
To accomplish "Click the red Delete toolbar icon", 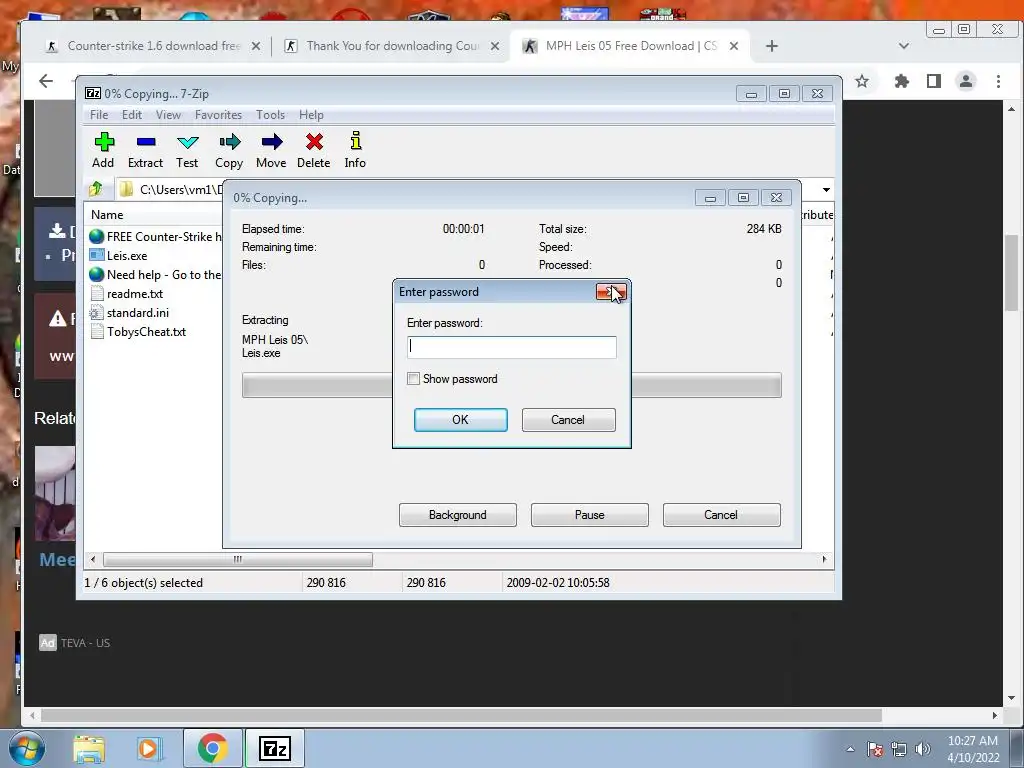I will pos(314,142).
